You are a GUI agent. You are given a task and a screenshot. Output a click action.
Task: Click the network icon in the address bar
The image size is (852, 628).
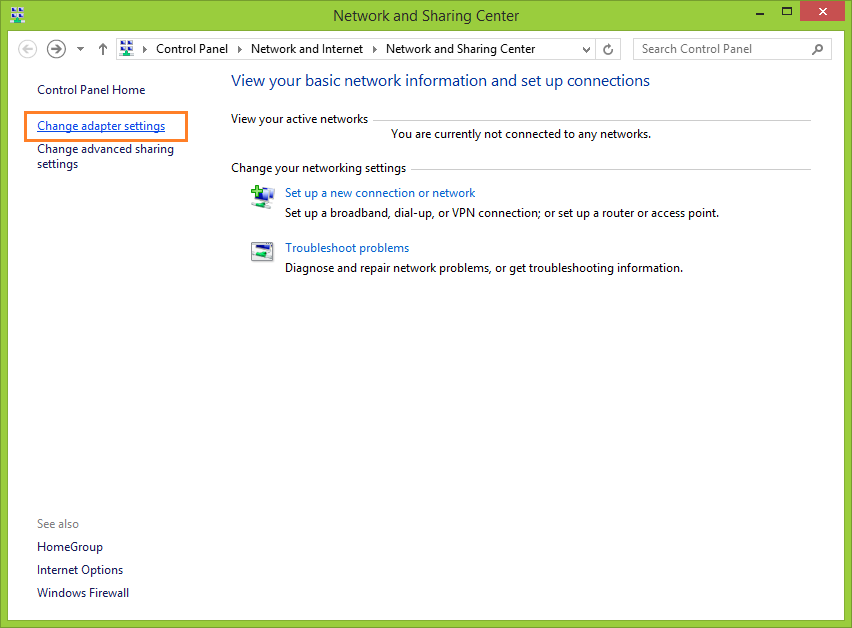point(127,48)
